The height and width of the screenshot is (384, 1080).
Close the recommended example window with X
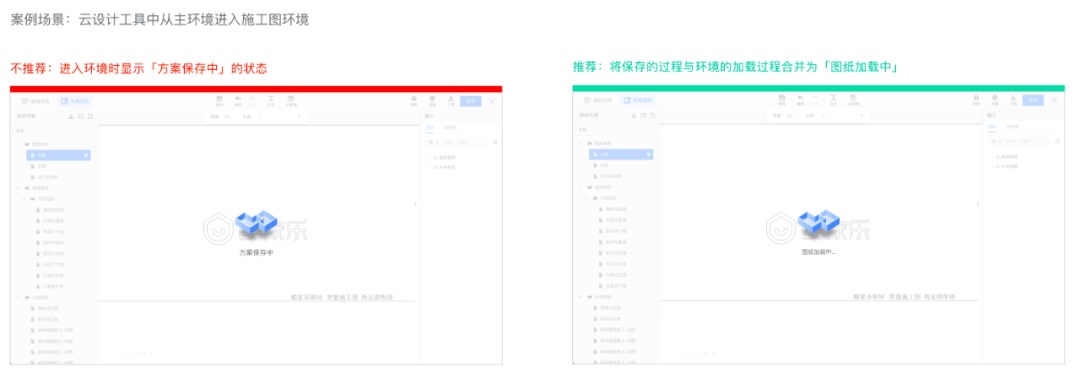click(x=1055, y=101)
